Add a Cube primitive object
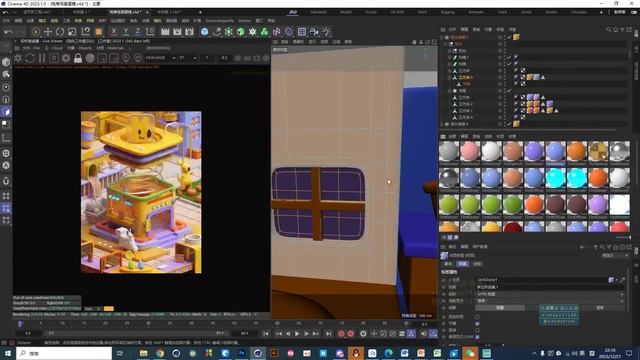This screenshot has width=640, height=360. (x=204, y=31)
